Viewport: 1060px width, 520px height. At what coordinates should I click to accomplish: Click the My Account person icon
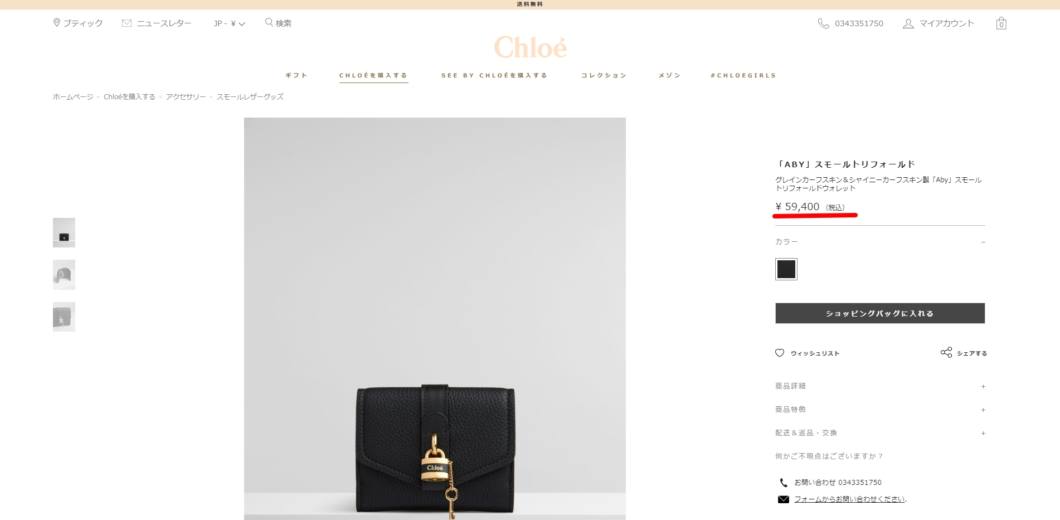(x=908, y=24)
